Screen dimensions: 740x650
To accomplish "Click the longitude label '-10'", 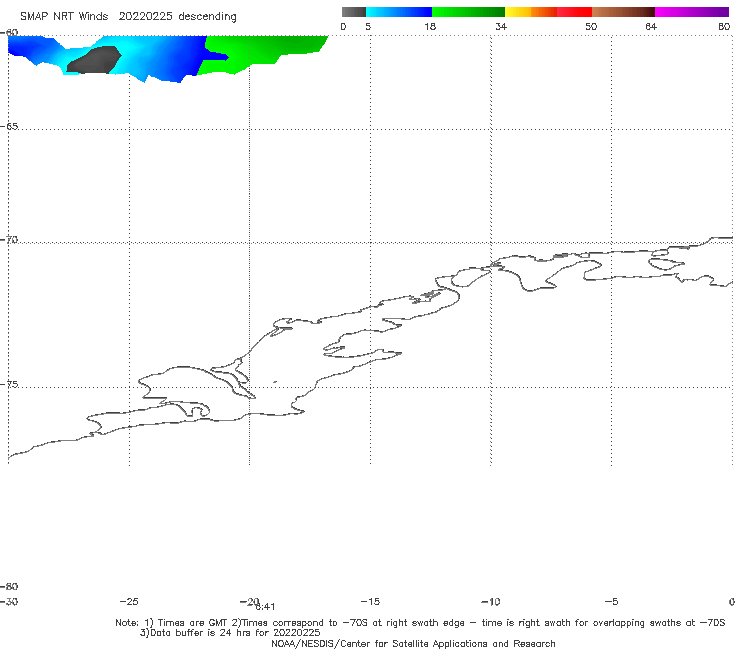I will (x=490, y=601).
